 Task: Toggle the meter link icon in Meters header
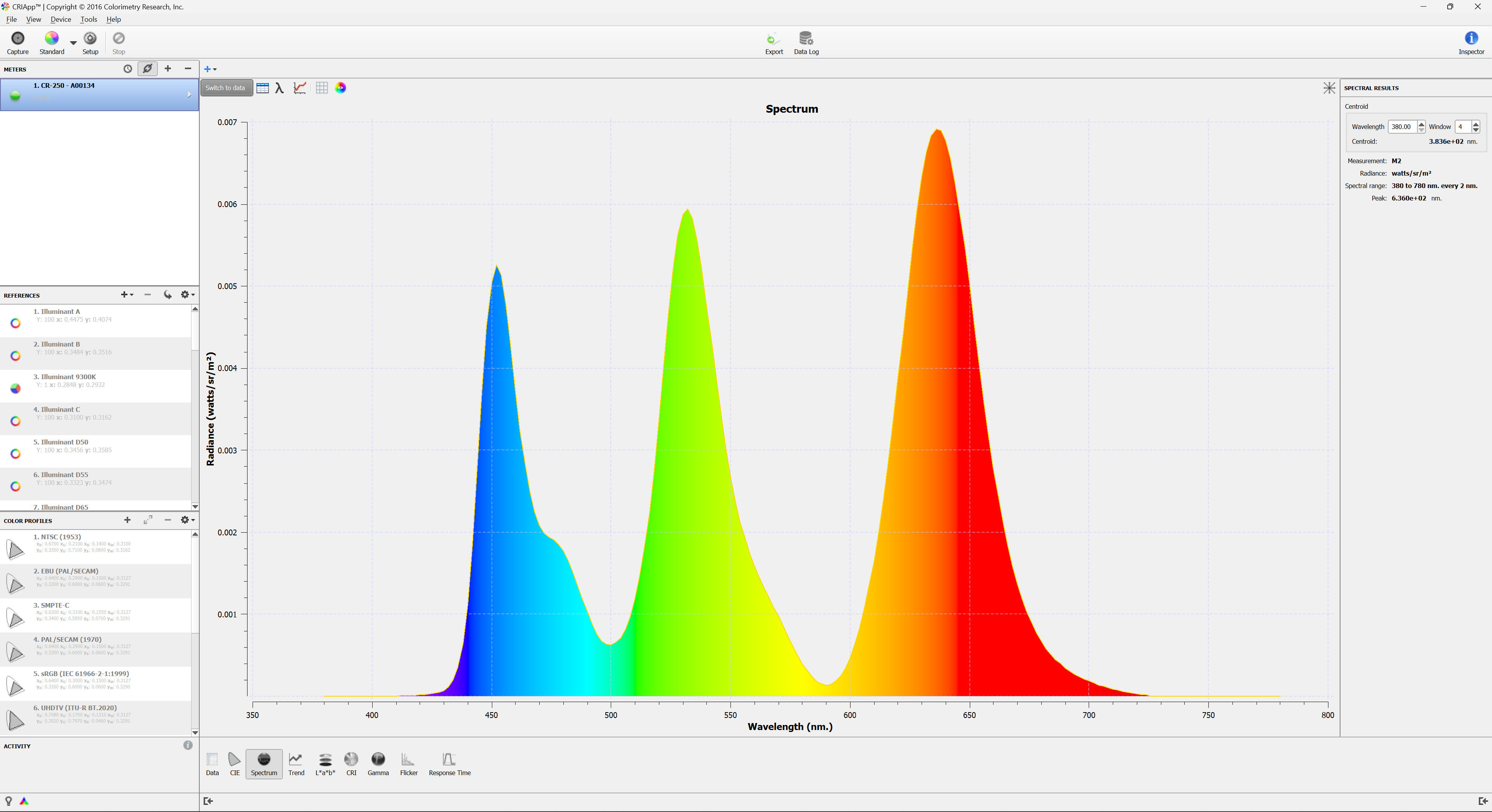click(148, 69)
